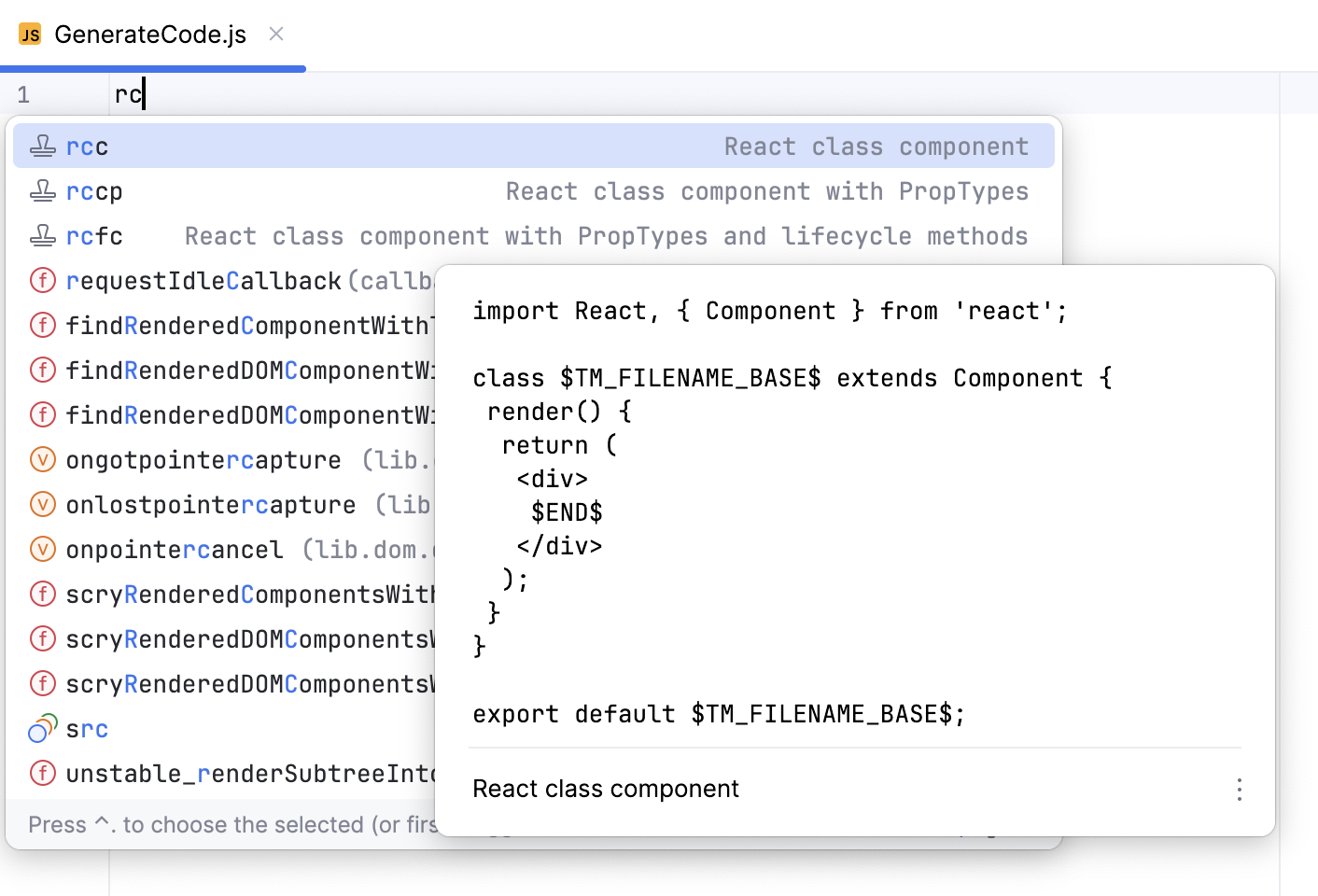Viewport: 1318px width, 896px height.
Task: Select the GenerateCode.js editor tab
Action: tap(149, 34)
